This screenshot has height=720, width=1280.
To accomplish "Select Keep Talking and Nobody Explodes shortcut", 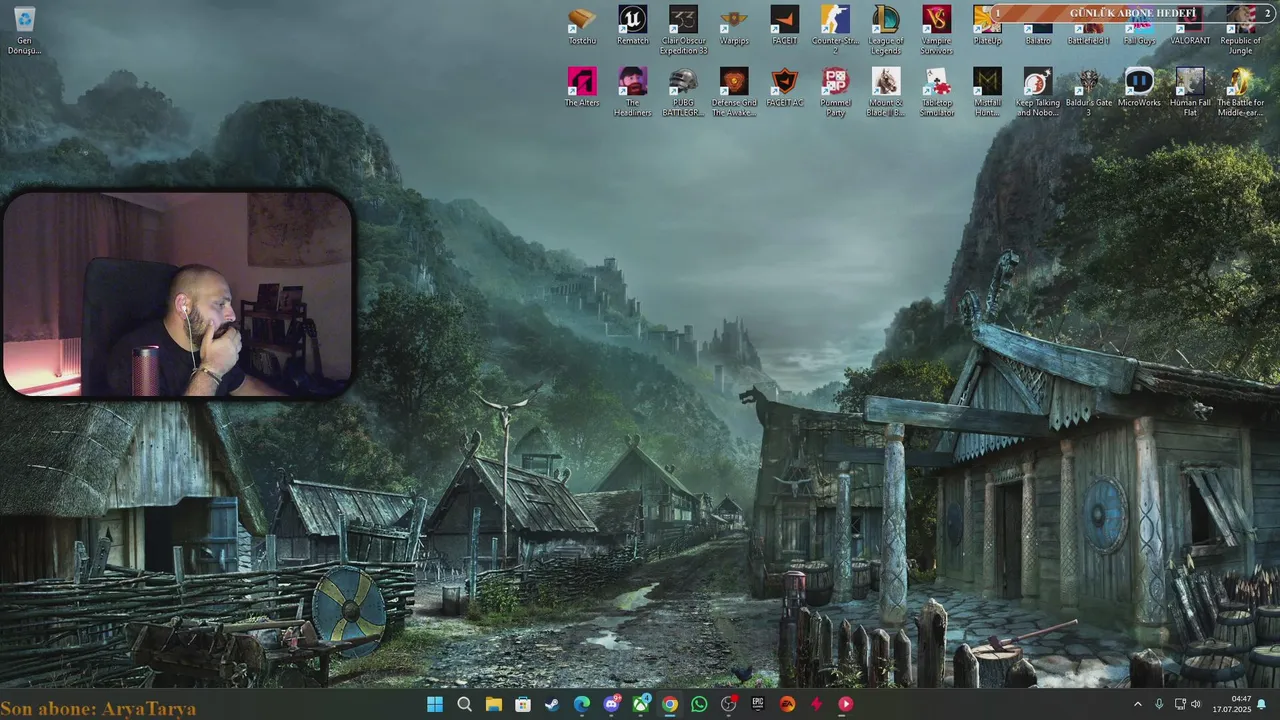I will (1038, 92).
